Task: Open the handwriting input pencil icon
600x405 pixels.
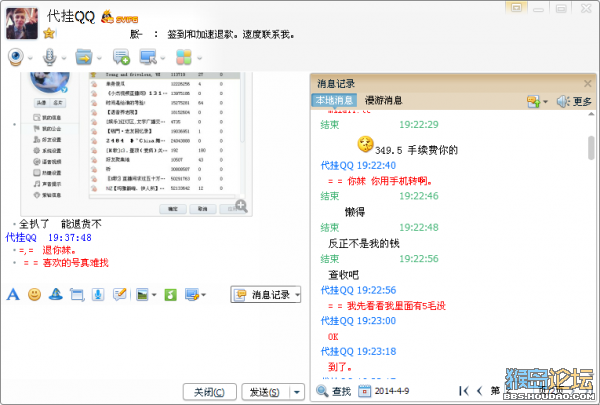Action: (x=120, y=294)
